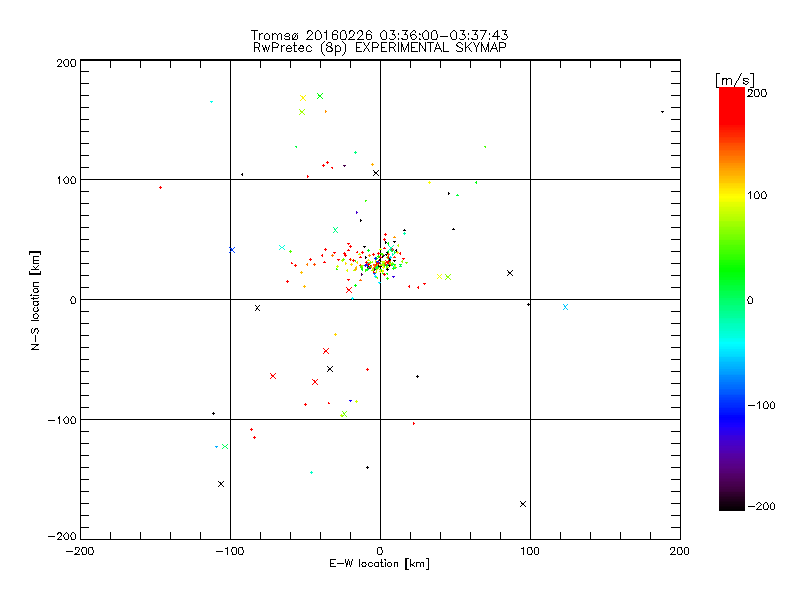Click E-W axis tick label '200'
The height and width of the screenshot is (600, 800).
point(680,552)
